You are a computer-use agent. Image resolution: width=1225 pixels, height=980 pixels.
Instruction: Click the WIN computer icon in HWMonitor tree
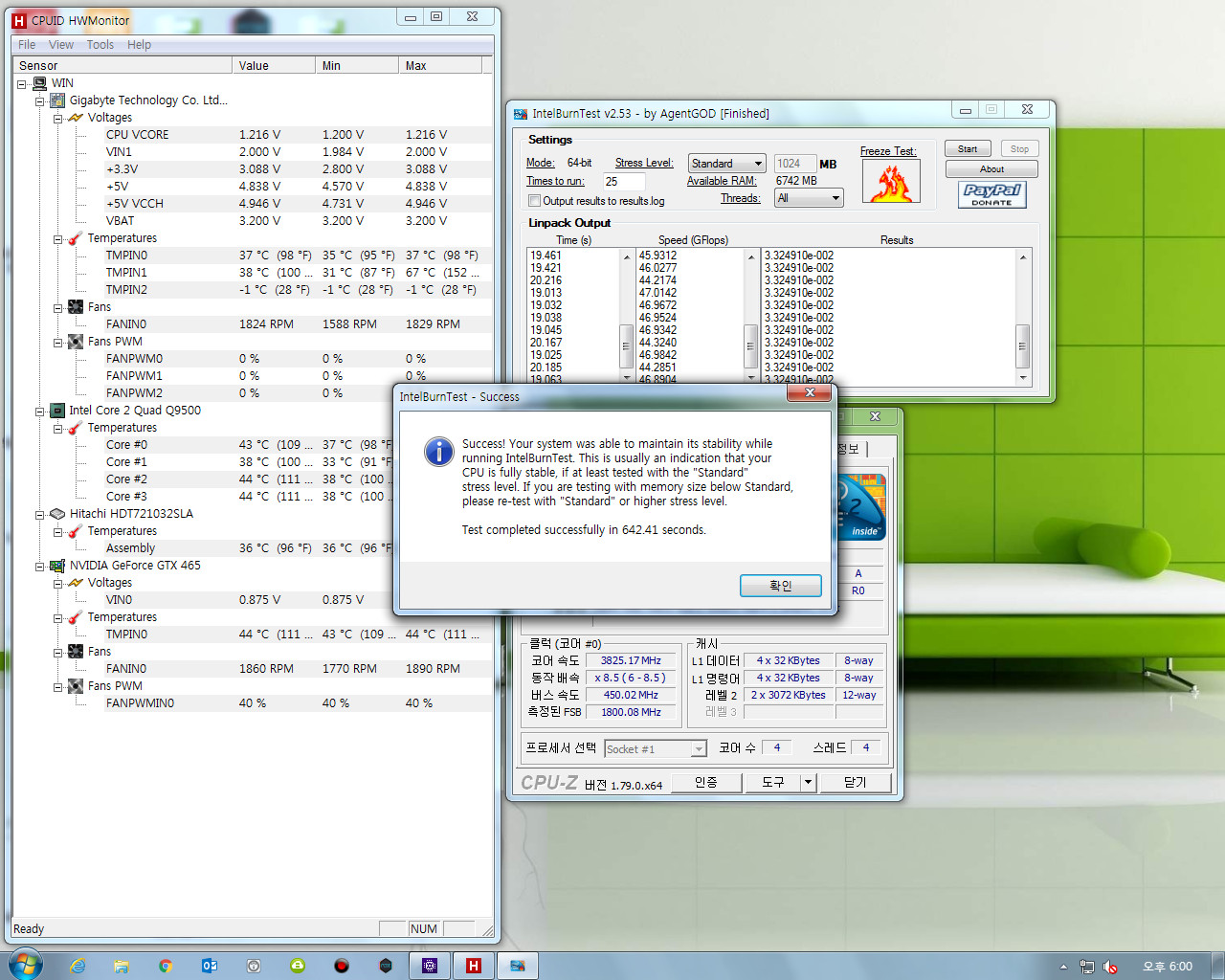tap(40, 83)
